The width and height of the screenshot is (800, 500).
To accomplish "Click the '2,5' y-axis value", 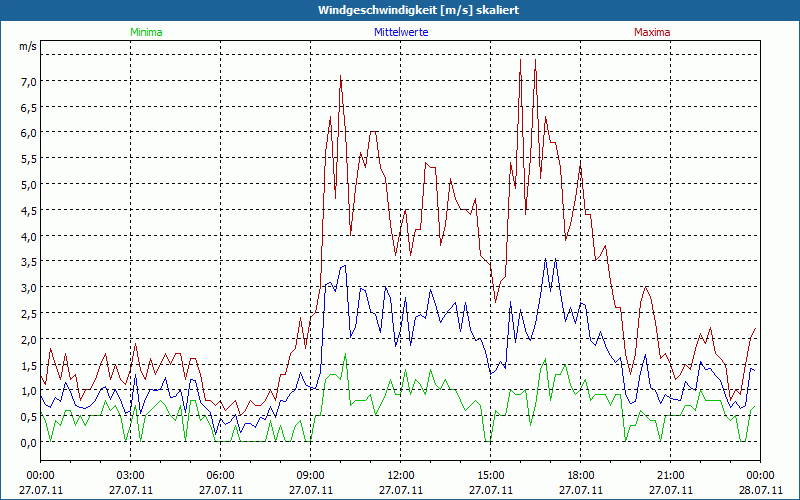I will pos(29,314).
